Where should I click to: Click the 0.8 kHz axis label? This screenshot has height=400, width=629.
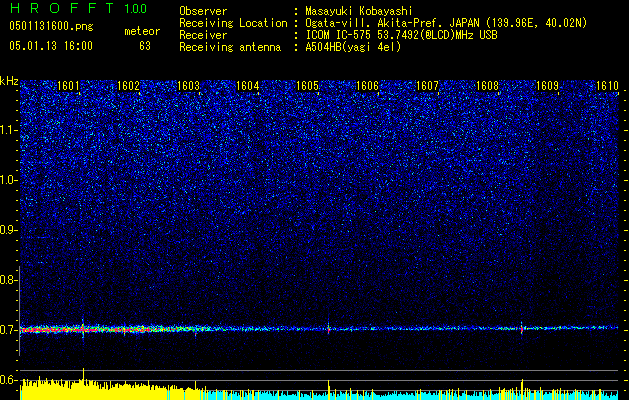coord(8,280)
